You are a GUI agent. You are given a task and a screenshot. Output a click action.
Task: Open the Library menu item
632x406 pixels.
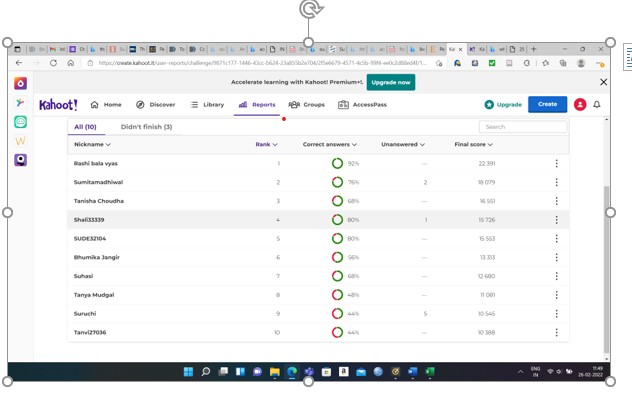tap(207, 104)
